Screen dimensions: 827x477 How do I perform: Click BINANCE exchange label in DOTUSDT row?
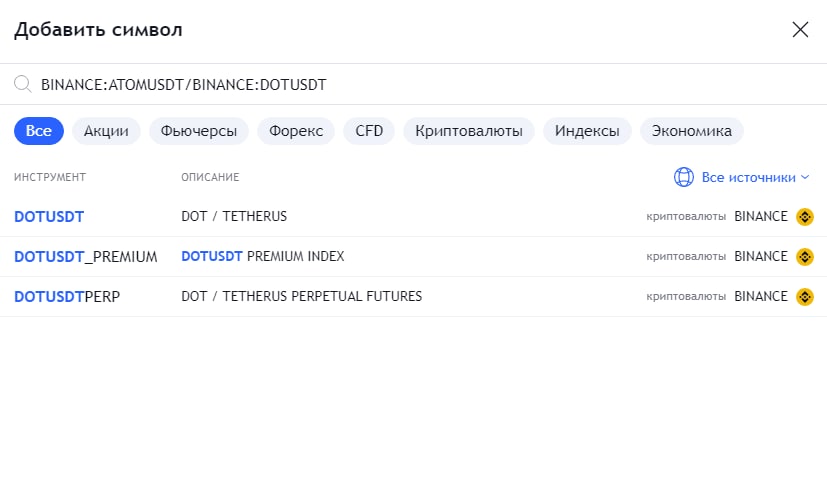click(761, 216)
